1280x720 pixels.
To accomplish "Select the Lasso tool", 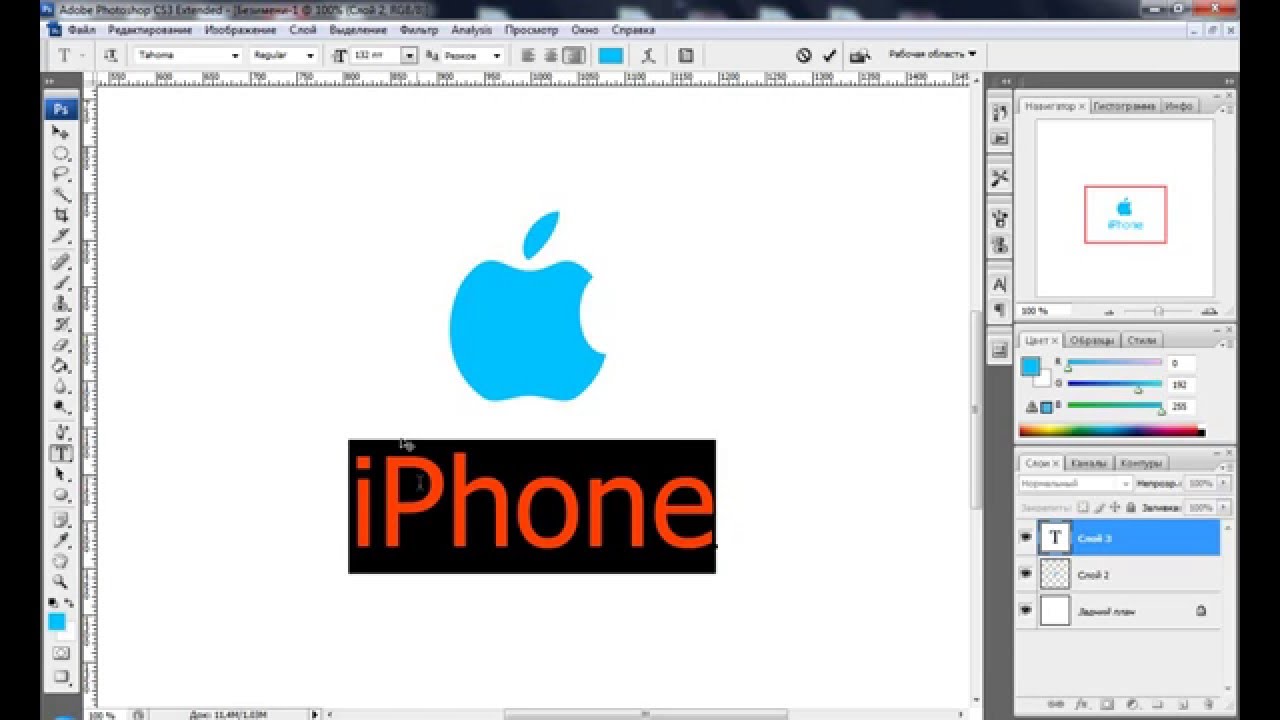I will (x=61, y=174).
